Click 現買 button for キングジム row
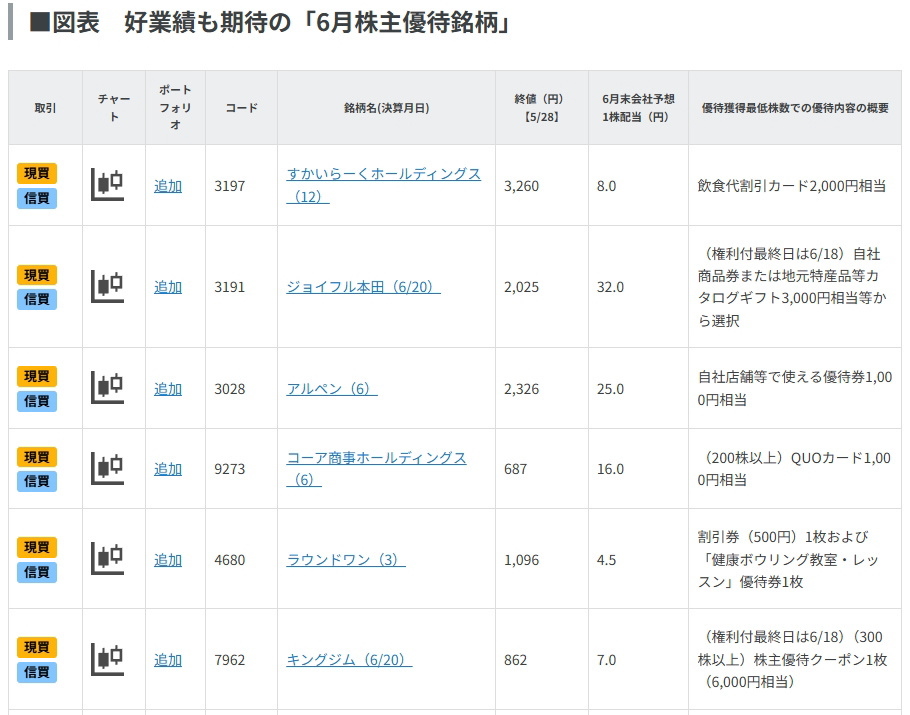 37,647
